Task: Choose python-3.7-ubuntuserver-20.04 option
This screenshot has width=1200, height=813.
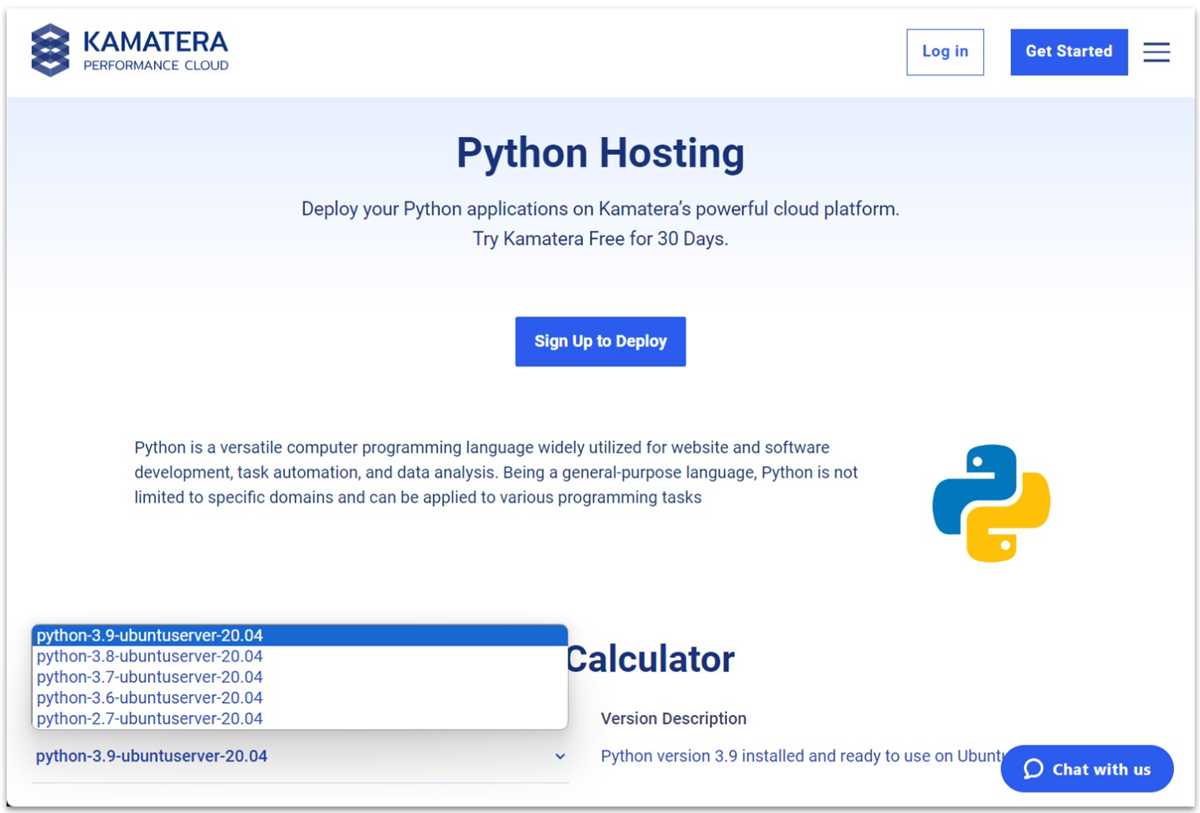Action: [300, 677]
